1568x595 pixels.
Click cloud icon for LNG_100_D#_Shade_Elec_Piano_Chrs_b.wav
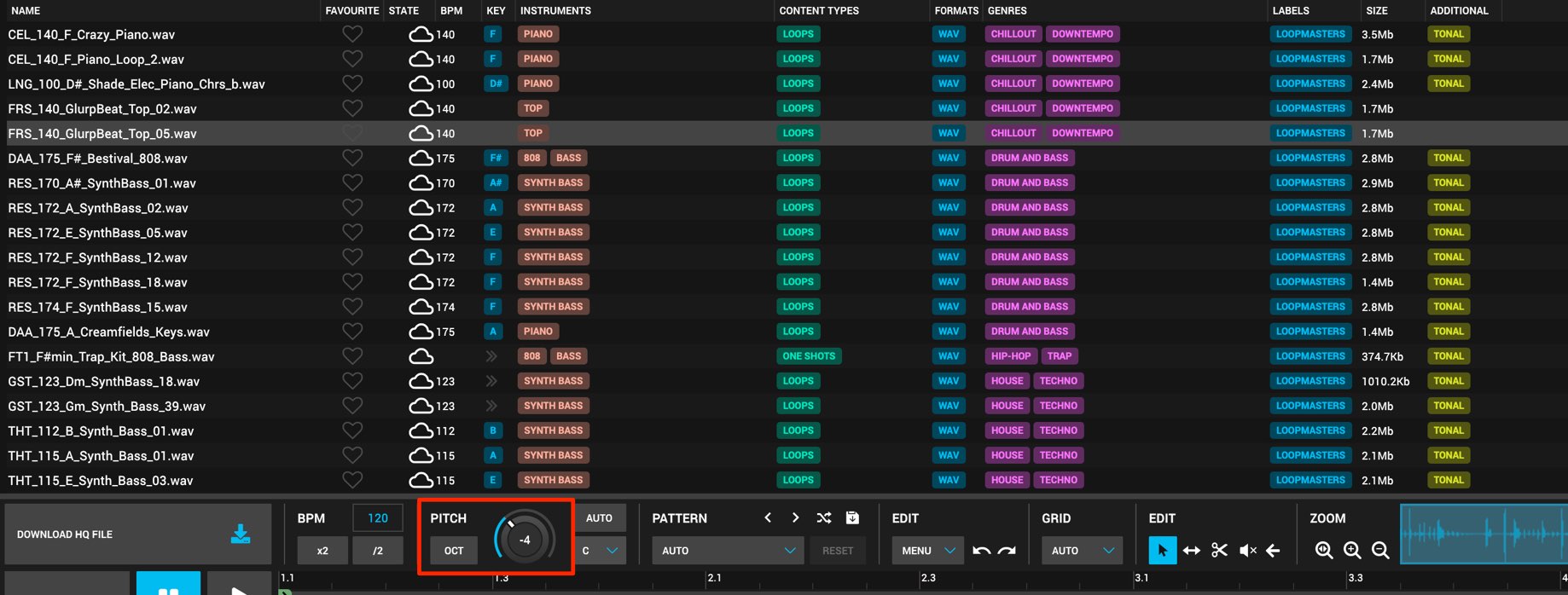[x=421, y=84]
